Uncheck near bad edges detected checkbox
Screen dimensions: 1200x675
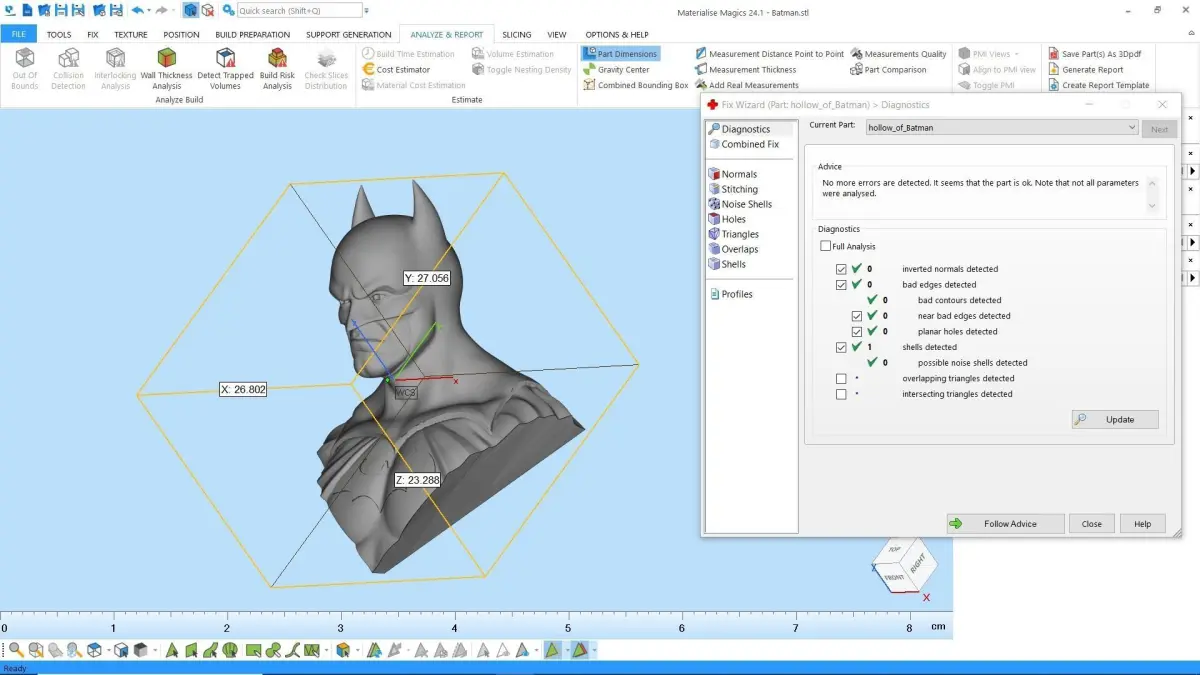[857, 316]
